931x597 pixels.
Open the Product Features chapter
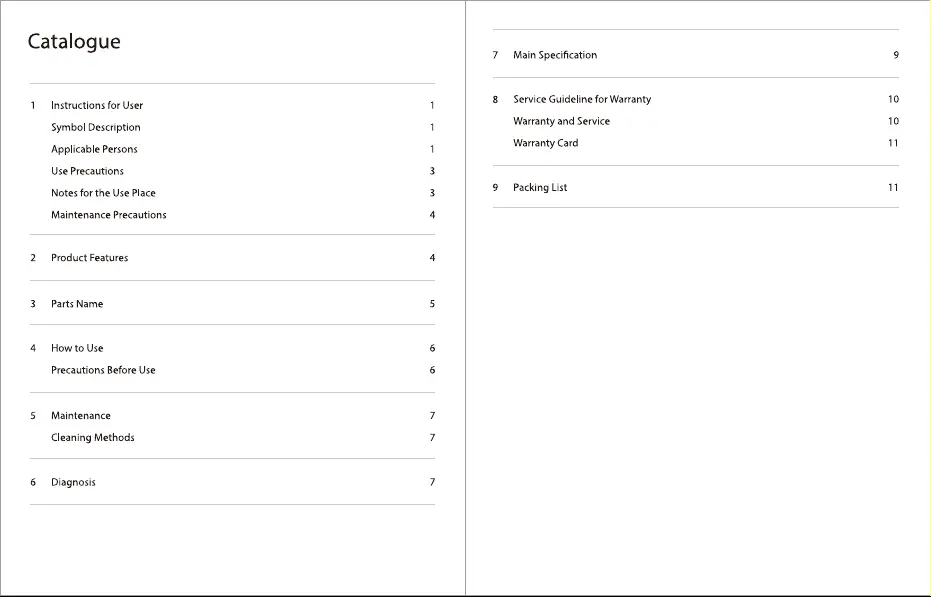point(90,258)
